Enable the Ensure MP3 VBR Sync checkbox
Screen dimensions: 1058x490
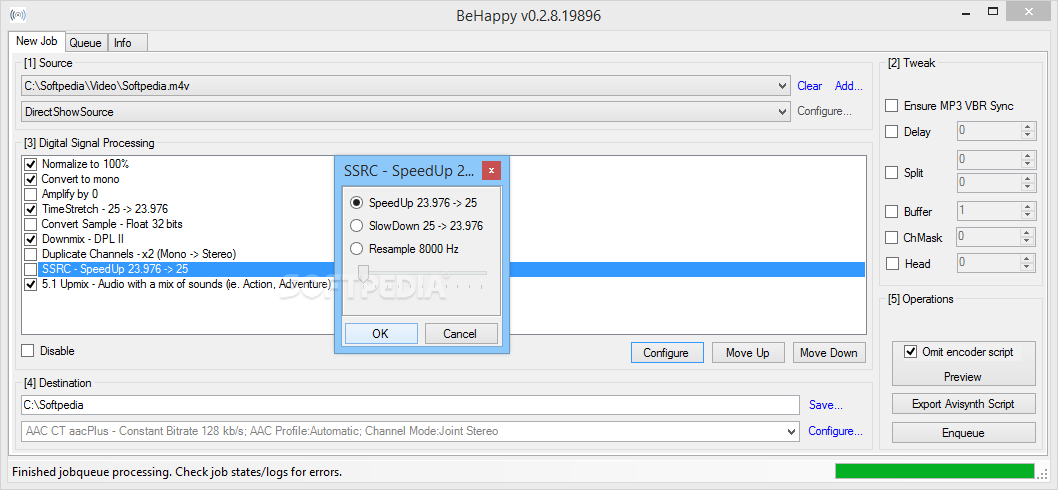tap(892, 106)
